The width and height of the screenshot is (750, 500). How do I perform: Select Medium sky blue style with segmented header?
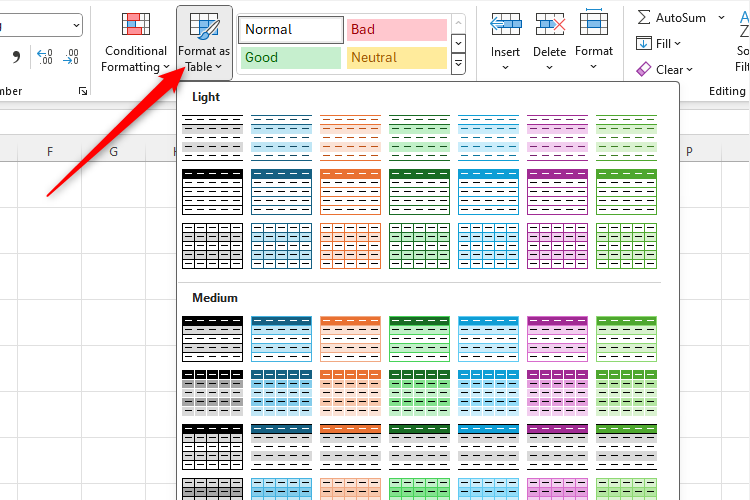(488, 393)
